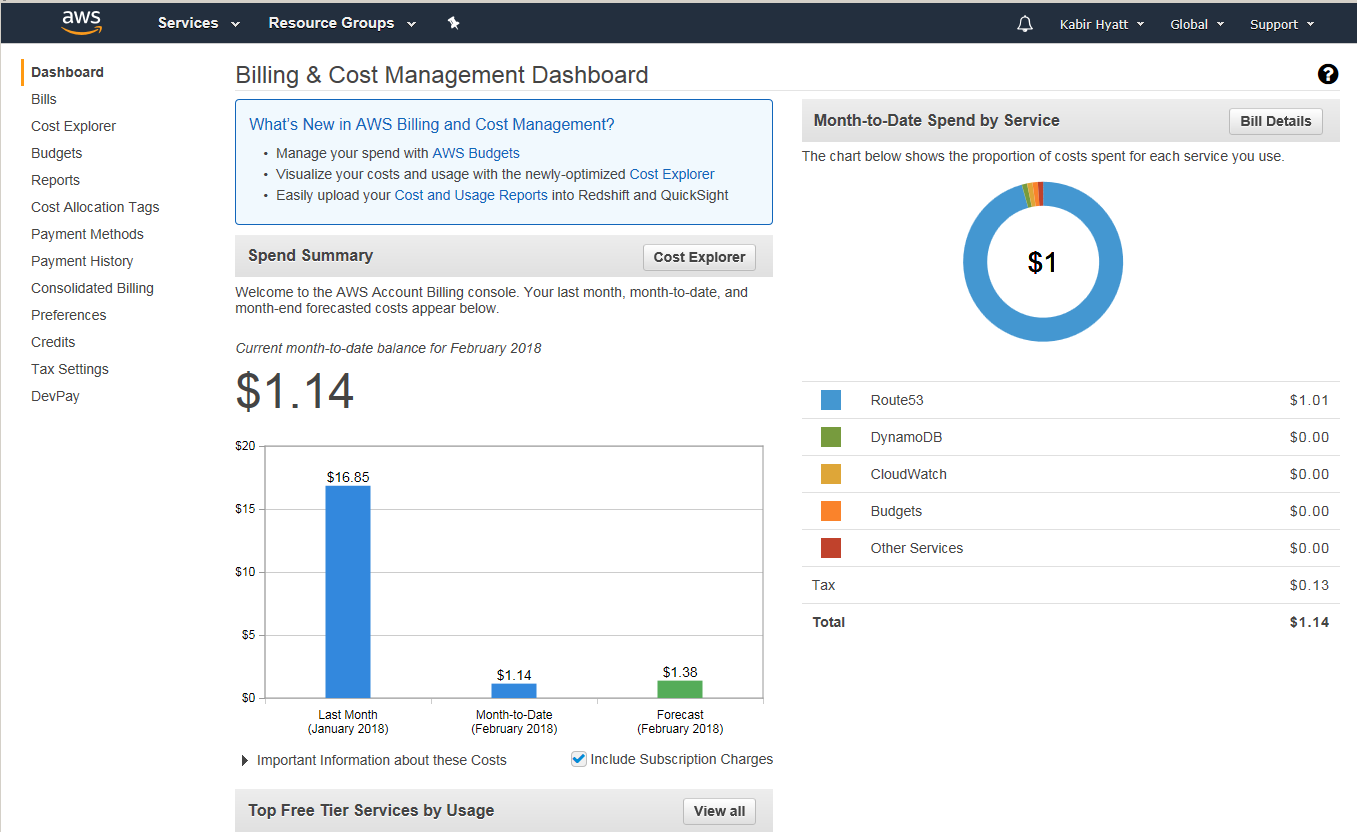Click the $16.85 bar value label
The height and width of the screenshot is (832, 1357).
(348, 477)
